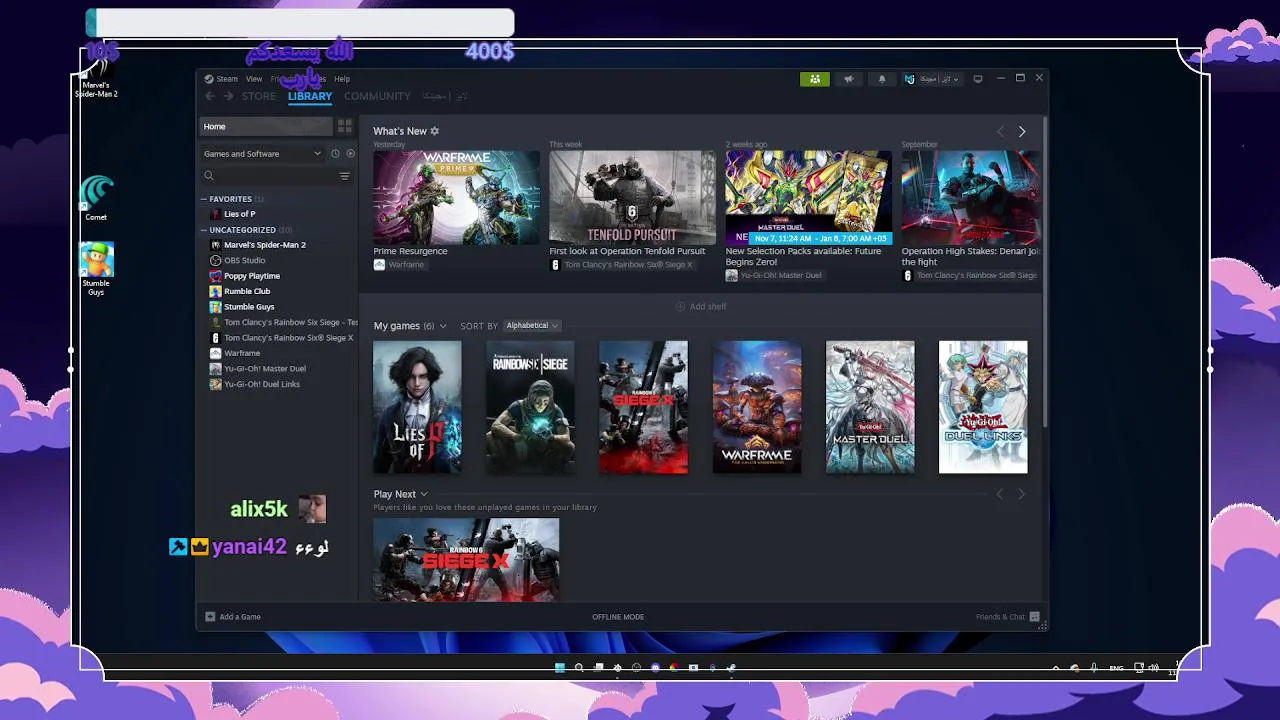Click the microphone icon in system tray
Image resolution: width=1280 pixels, height=720 pixels.
1095,667
